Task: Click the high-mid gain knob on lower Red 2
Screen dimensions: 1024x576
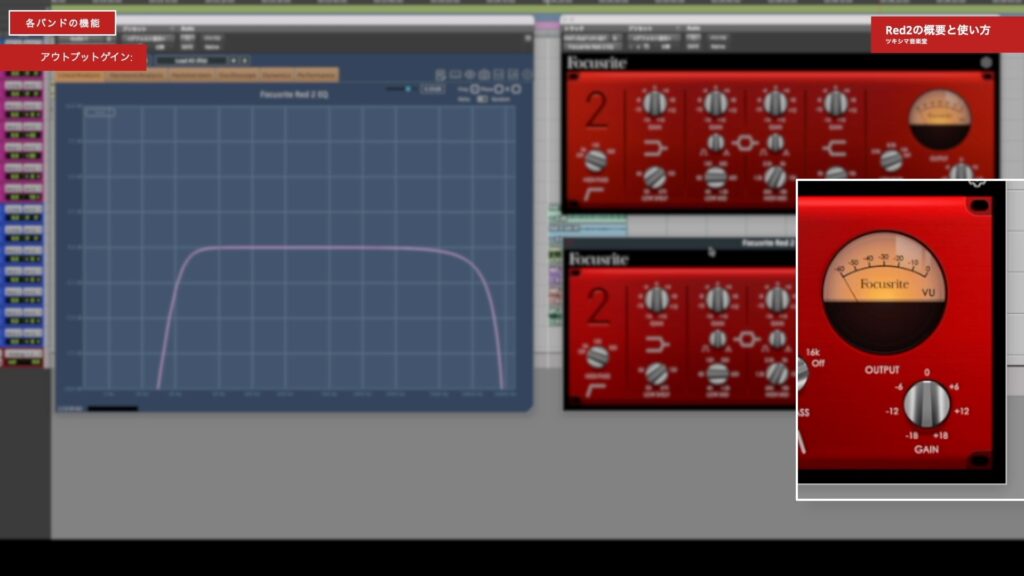Action: coord(776,300)
